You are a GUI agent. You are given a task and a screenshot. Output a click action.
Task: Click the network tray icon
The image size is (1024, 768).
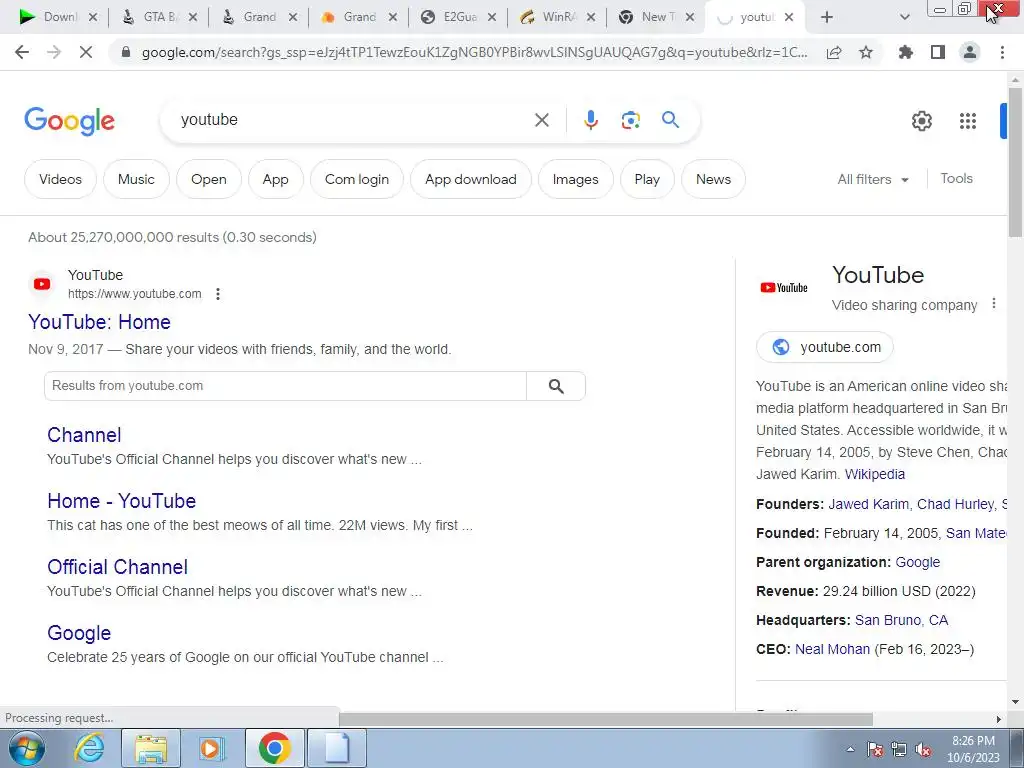pyautogui.click(x=899, y=750)
